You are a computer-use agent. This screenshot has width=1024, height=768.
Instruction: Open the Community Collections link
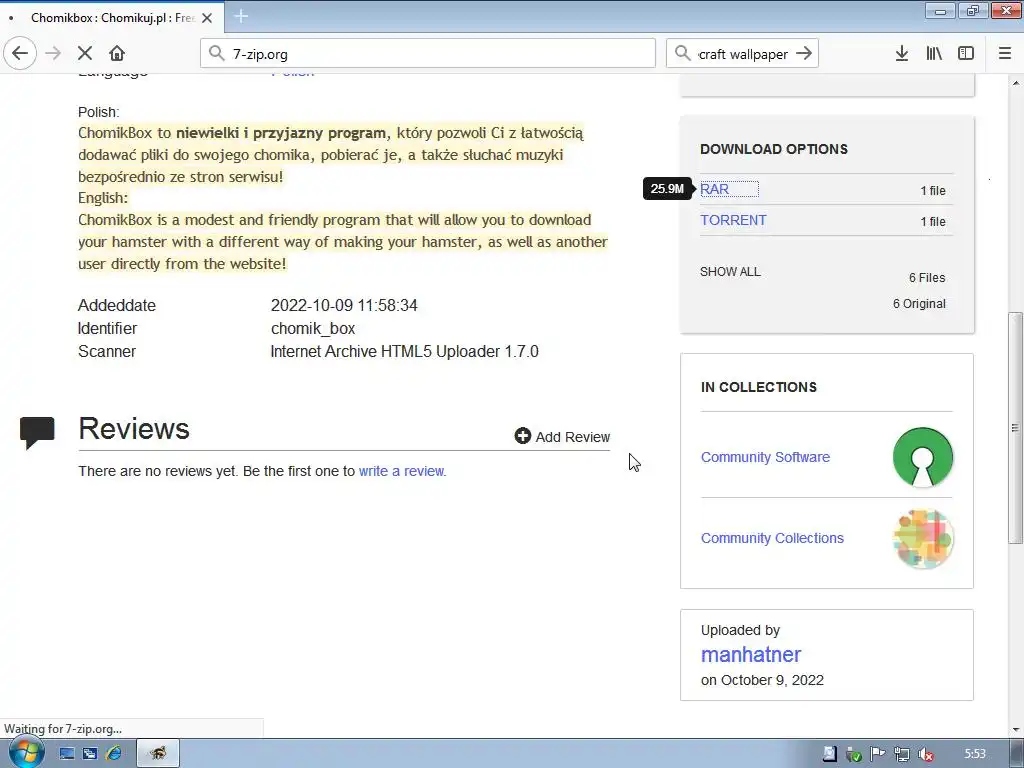pyautogui.click(x=772, y=538)
